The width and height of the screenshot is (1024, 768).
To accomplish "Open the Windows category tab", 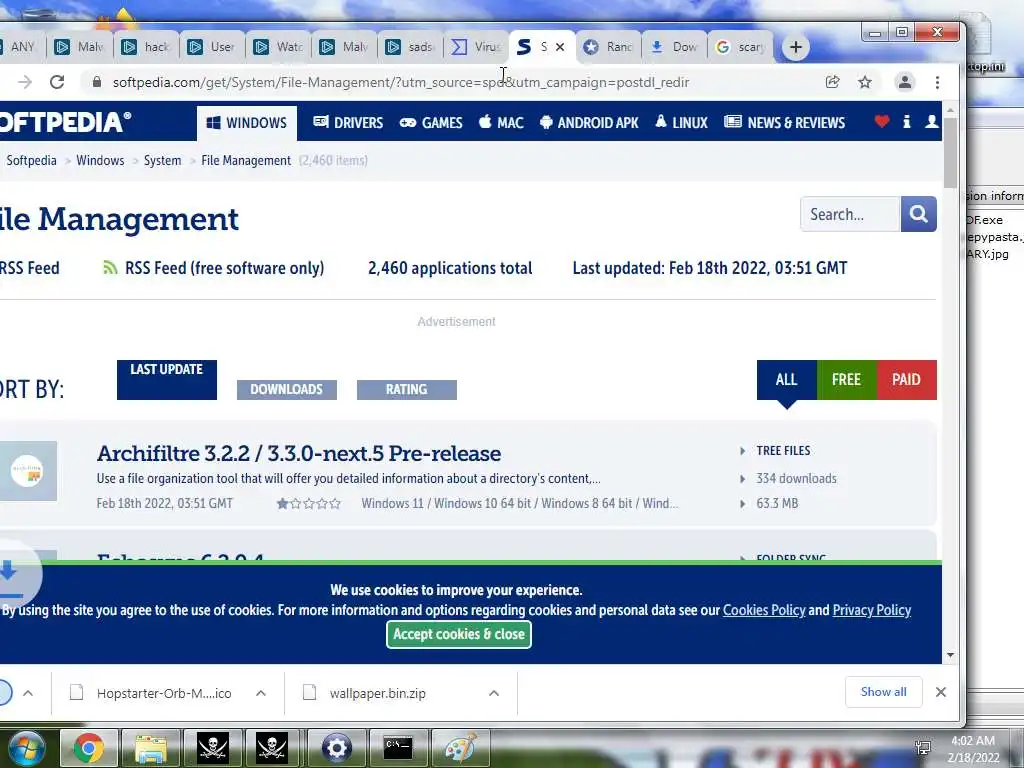I will pos(247,123).
